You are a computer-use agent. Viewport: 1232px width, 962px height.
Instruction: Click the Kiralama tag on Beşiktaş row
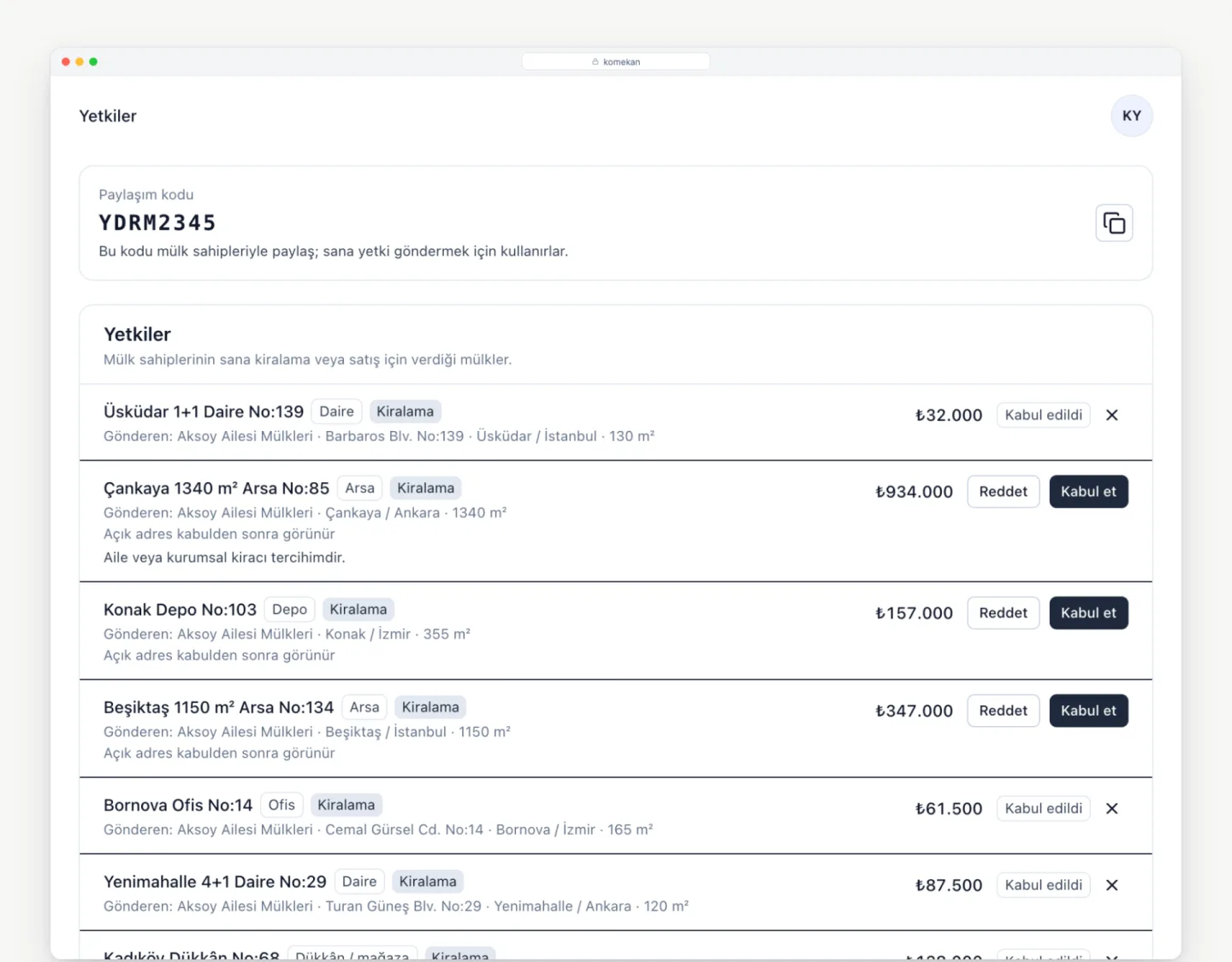click(430, 707)
